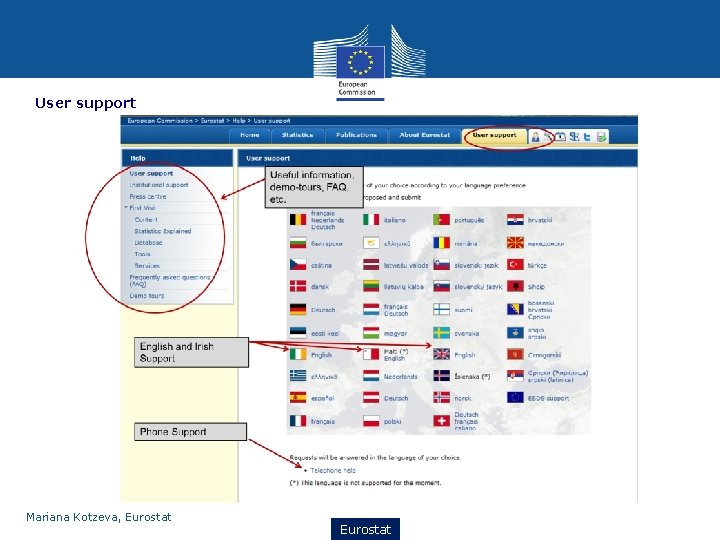Viewport: 720px width, 540px height.
Task: Click the magyar language link
Action: [395, 333]
